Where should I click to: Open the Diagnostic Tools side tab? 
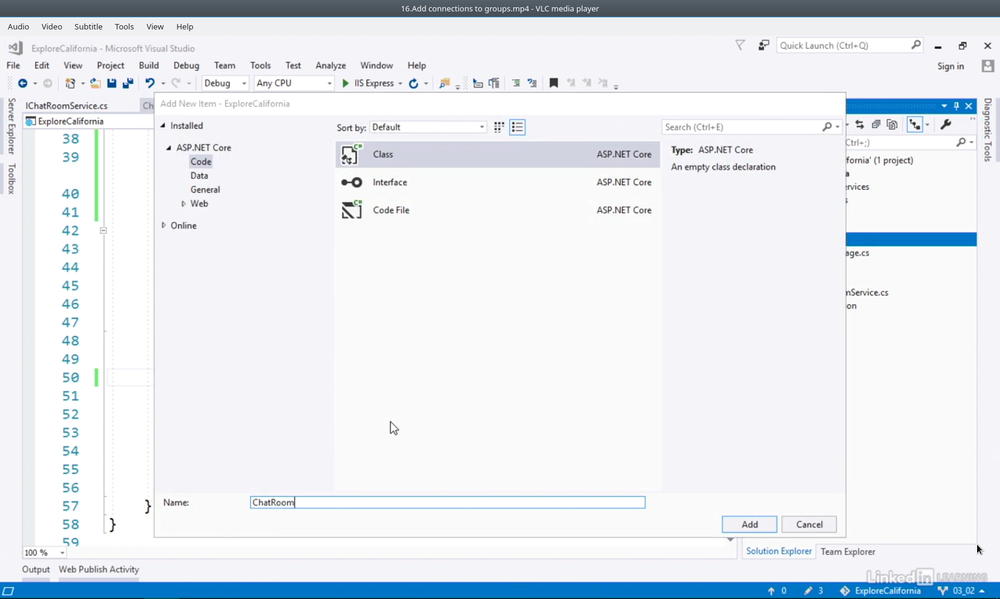coord(987,129)
